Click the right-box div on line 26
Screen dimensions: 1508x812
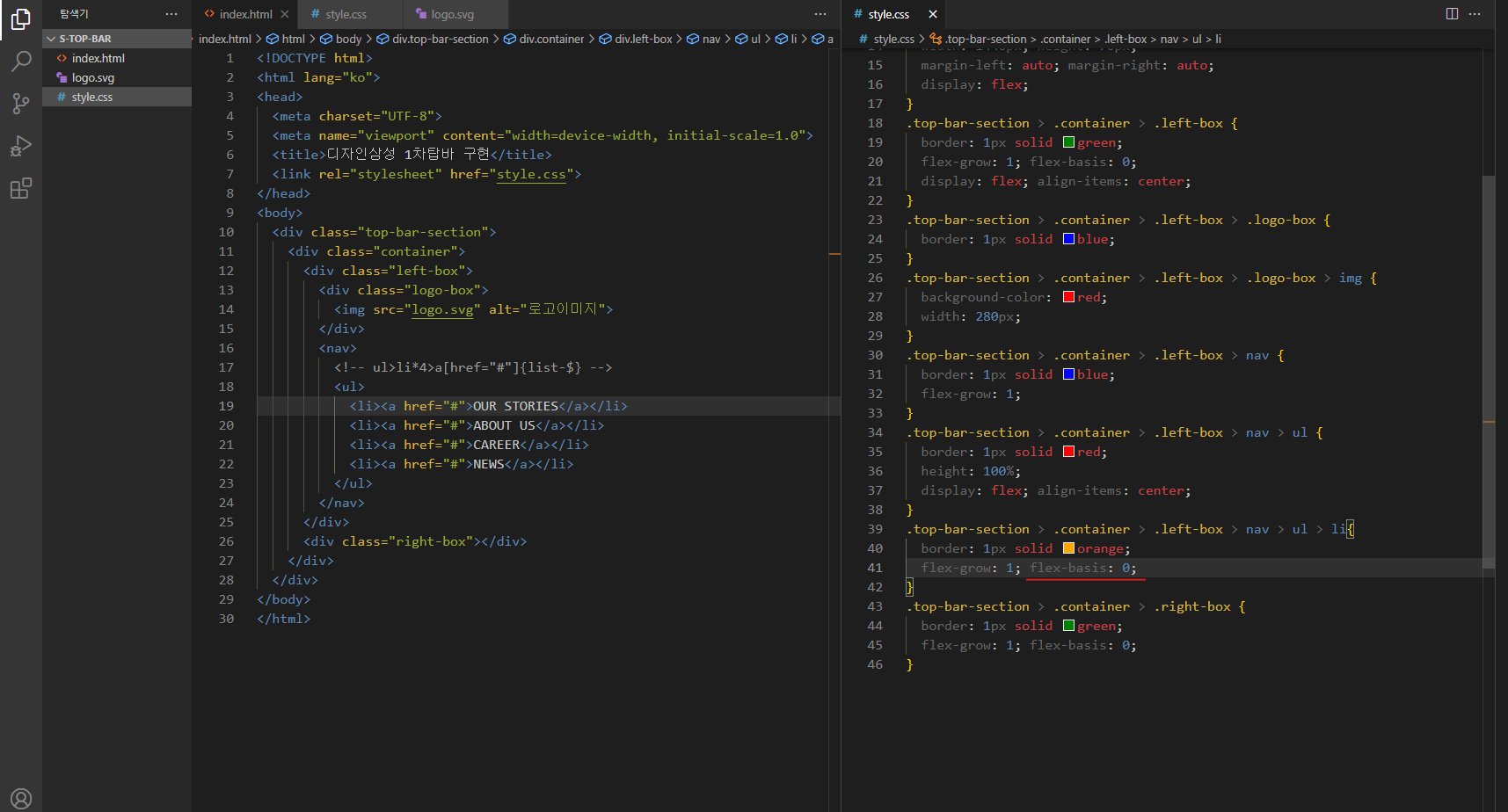click(415, 541)
